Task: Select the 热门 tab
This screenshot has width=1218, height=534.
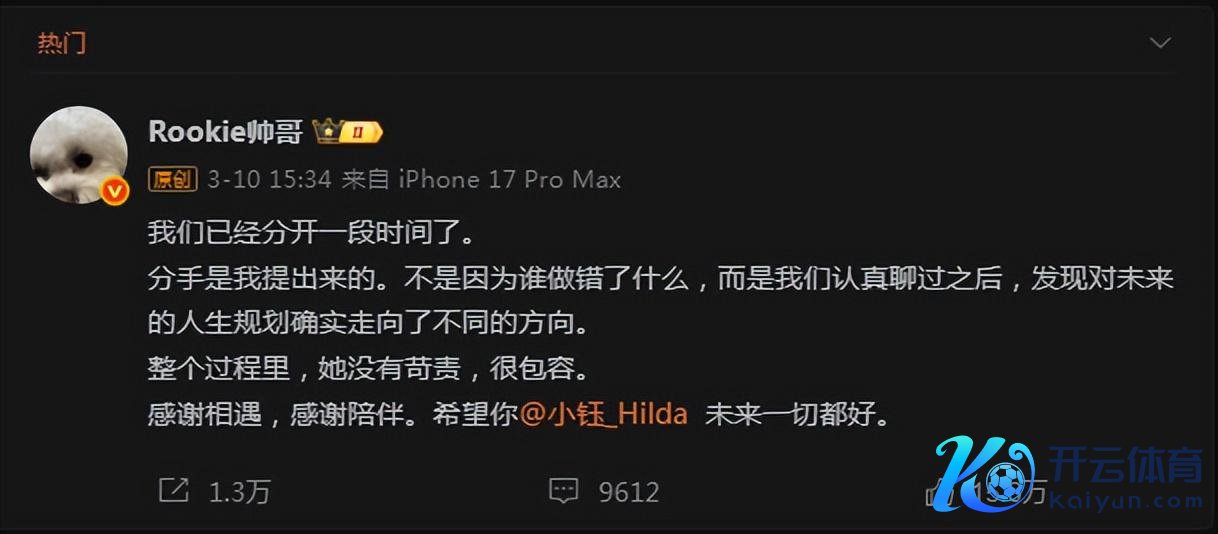Action: coord(61,43)
